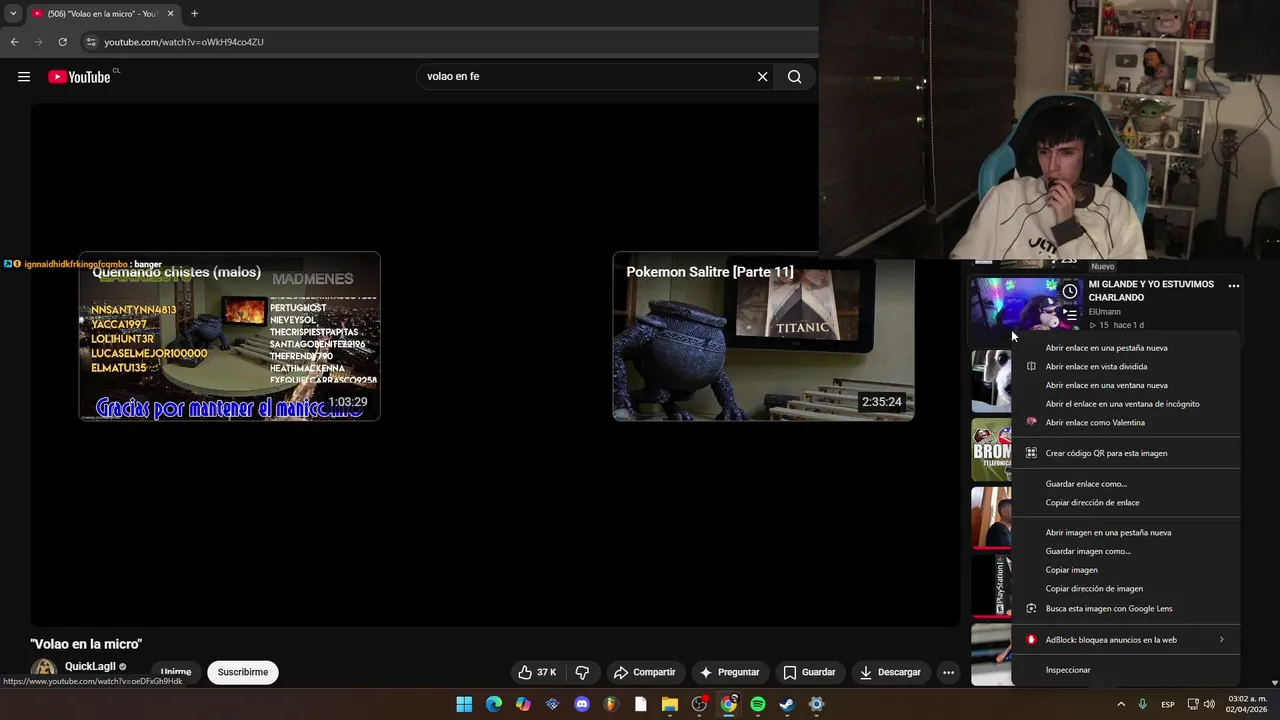Go to the YouTube home logo
1280x720 pixels.
point(79,77)
